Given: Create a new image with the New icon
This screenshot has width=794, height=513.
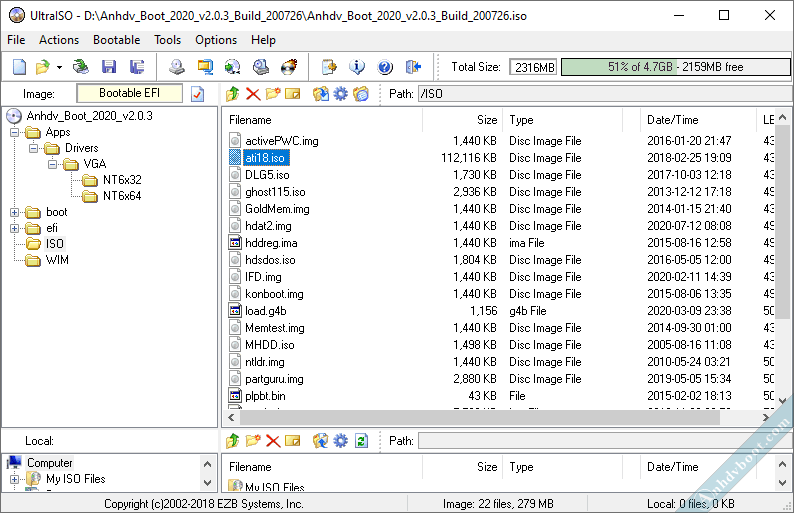Looking at the screenshot, I should (x=19, y=67).
